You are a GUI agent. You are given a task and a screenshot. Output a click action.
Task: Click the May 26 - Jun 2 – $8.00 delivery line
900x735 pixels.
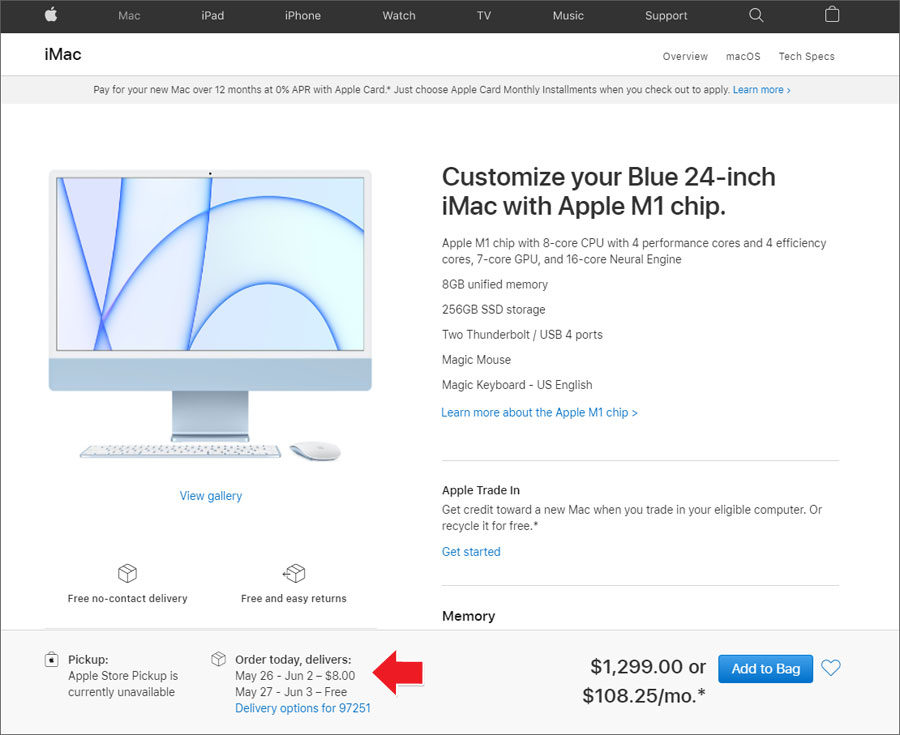[x=295, y=676]
